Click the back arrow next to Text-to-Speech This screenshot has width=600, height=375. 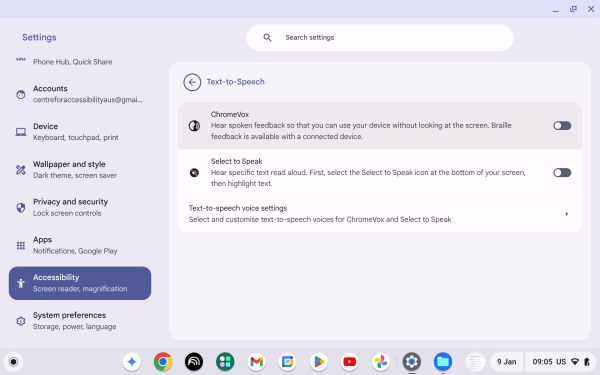(x=192, y=82)
